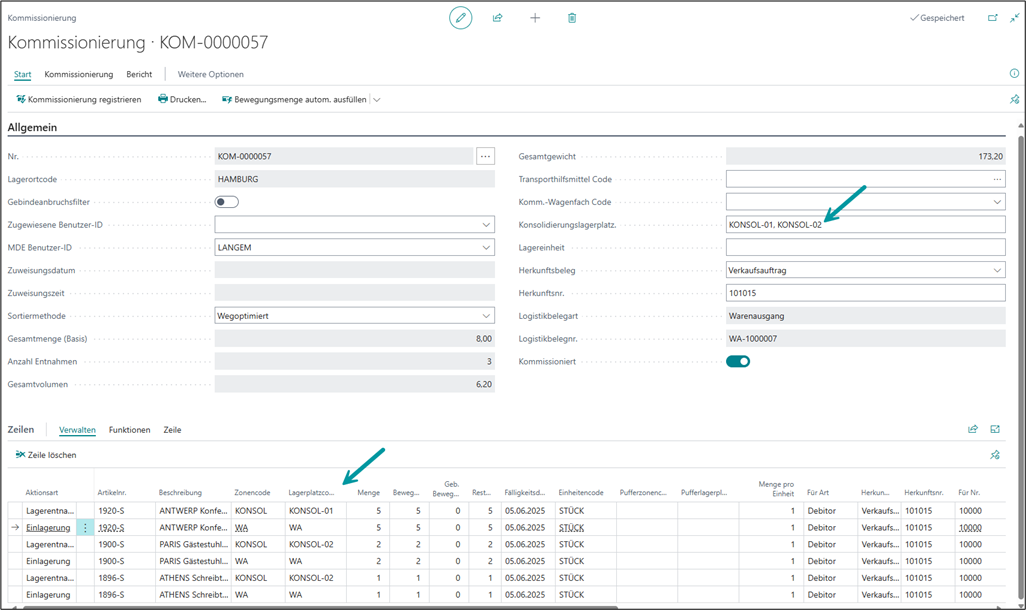Click the Drucken button
This screenshot has width=1026, height=610.
click(x=182, y=99)
